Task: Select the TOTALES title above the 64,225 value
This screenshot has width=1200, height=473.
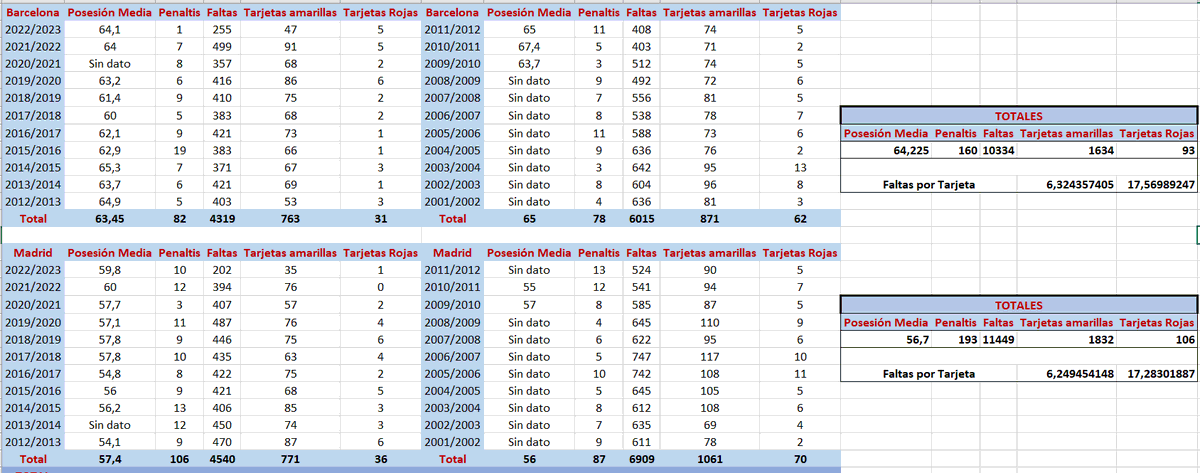Action: pyautogui.click(x=1018, y=116)
